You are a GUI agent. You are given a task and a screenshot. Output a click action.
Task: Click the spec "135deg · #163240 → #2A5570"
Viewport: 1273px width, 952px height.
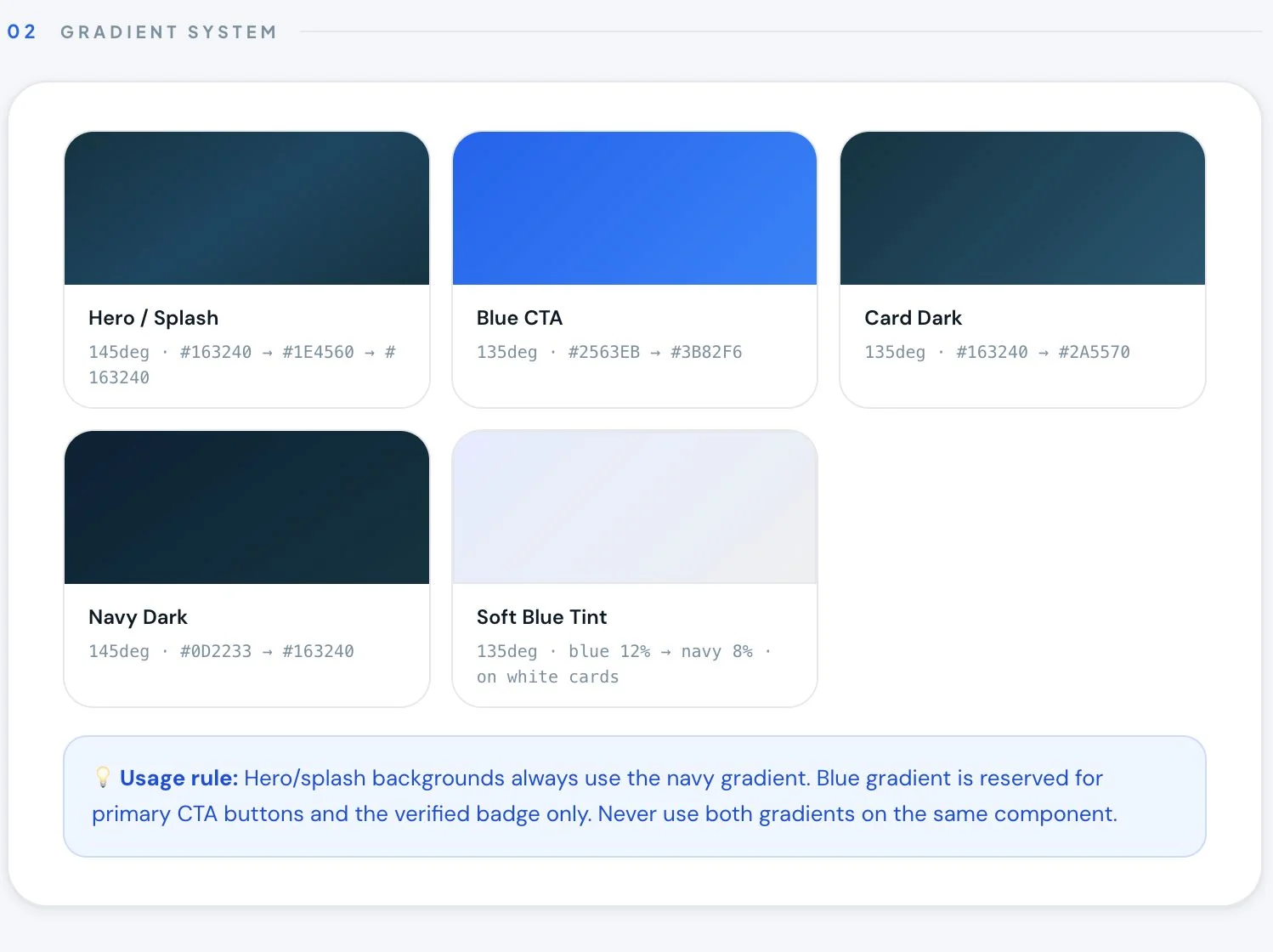(997, 352)
